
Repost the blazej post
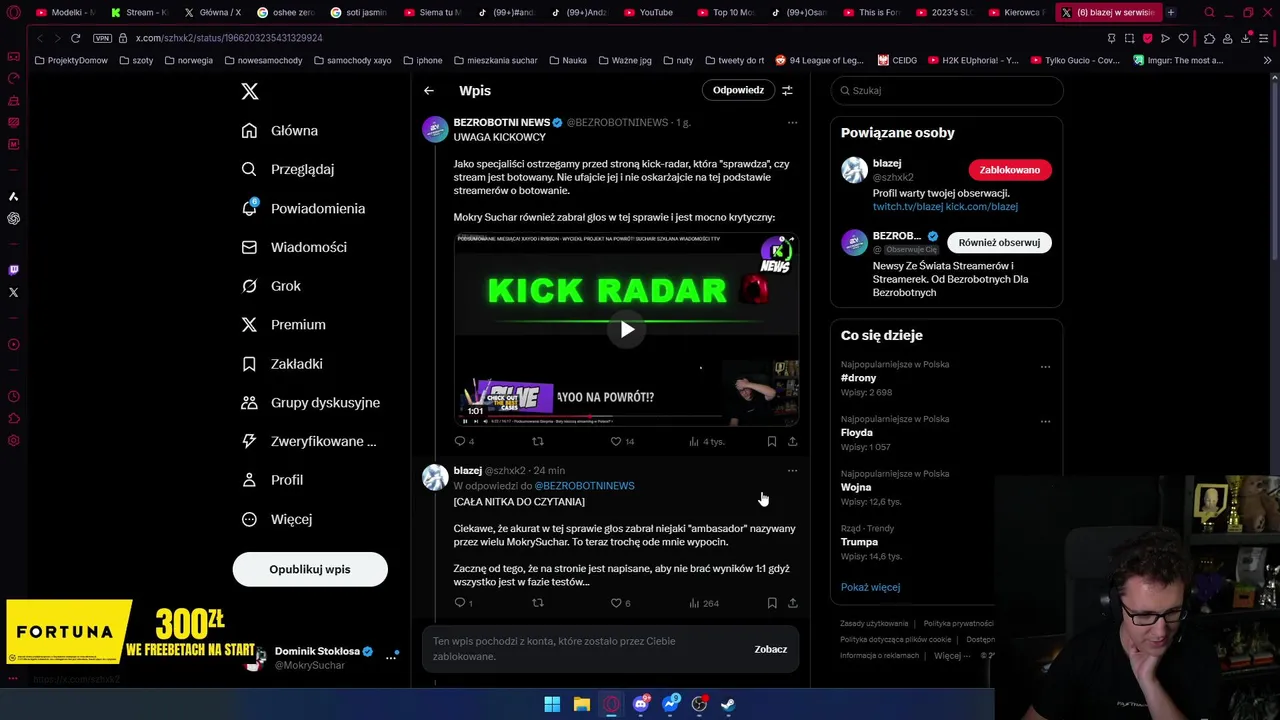tap(538, 603)
